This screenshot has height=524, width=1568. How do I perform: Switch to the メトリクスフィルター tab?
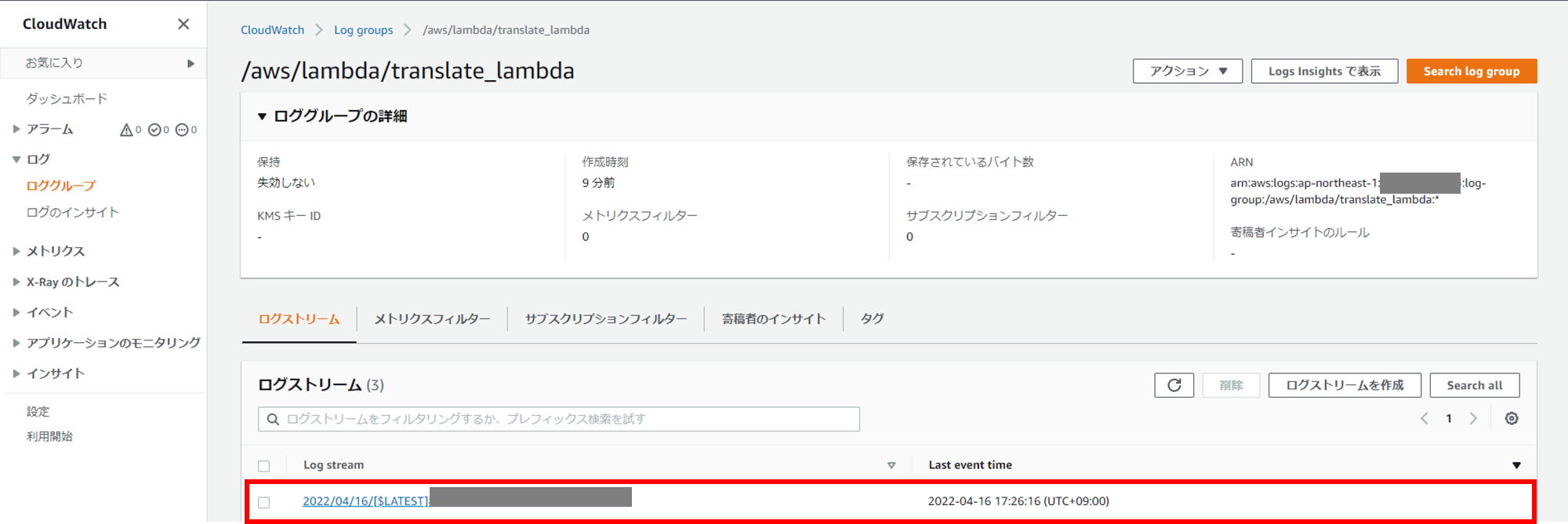pyautogui.click(x=432, y=318)
